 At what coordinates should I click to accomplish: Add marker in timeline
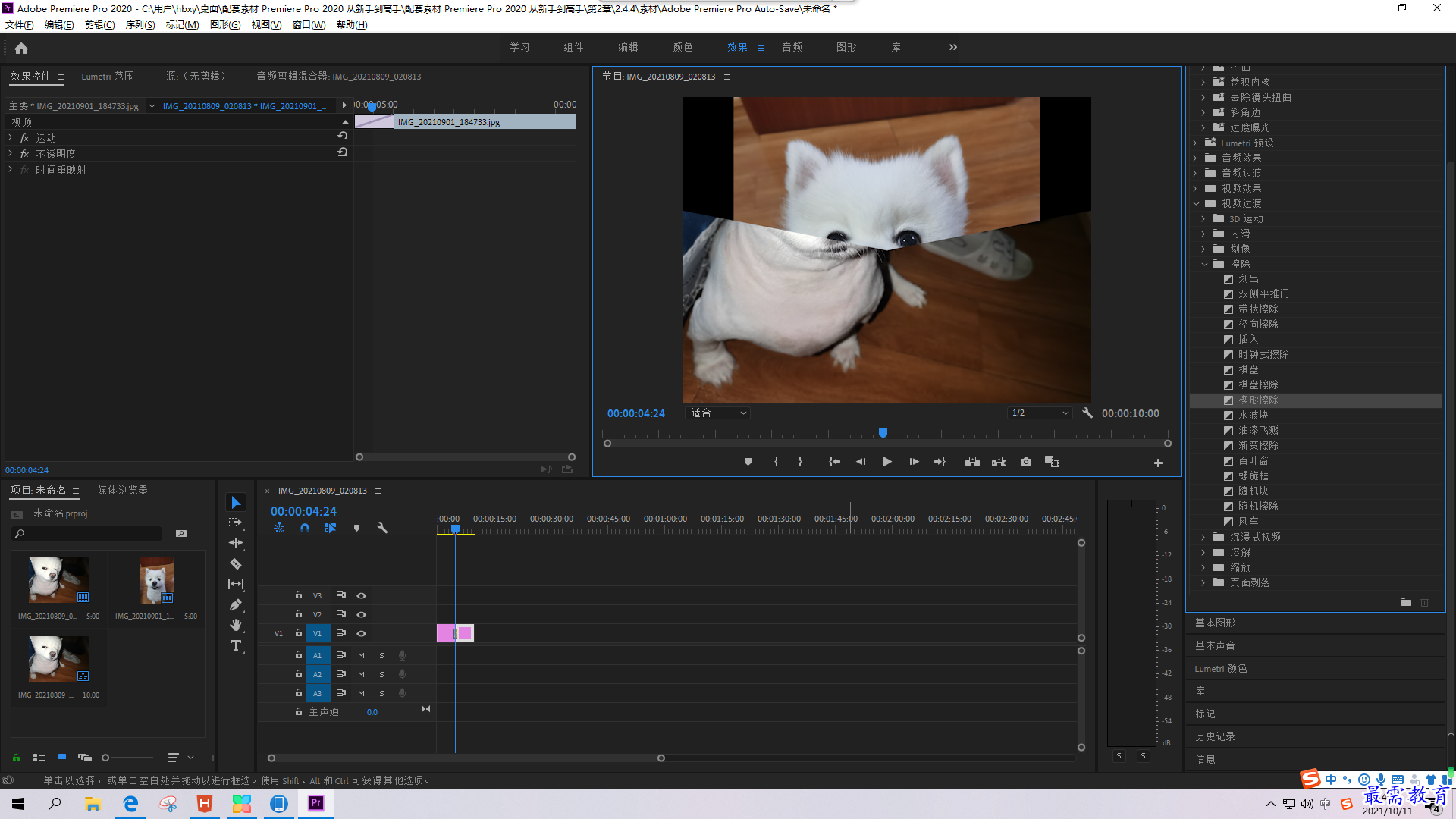click(x=356, y=528)
